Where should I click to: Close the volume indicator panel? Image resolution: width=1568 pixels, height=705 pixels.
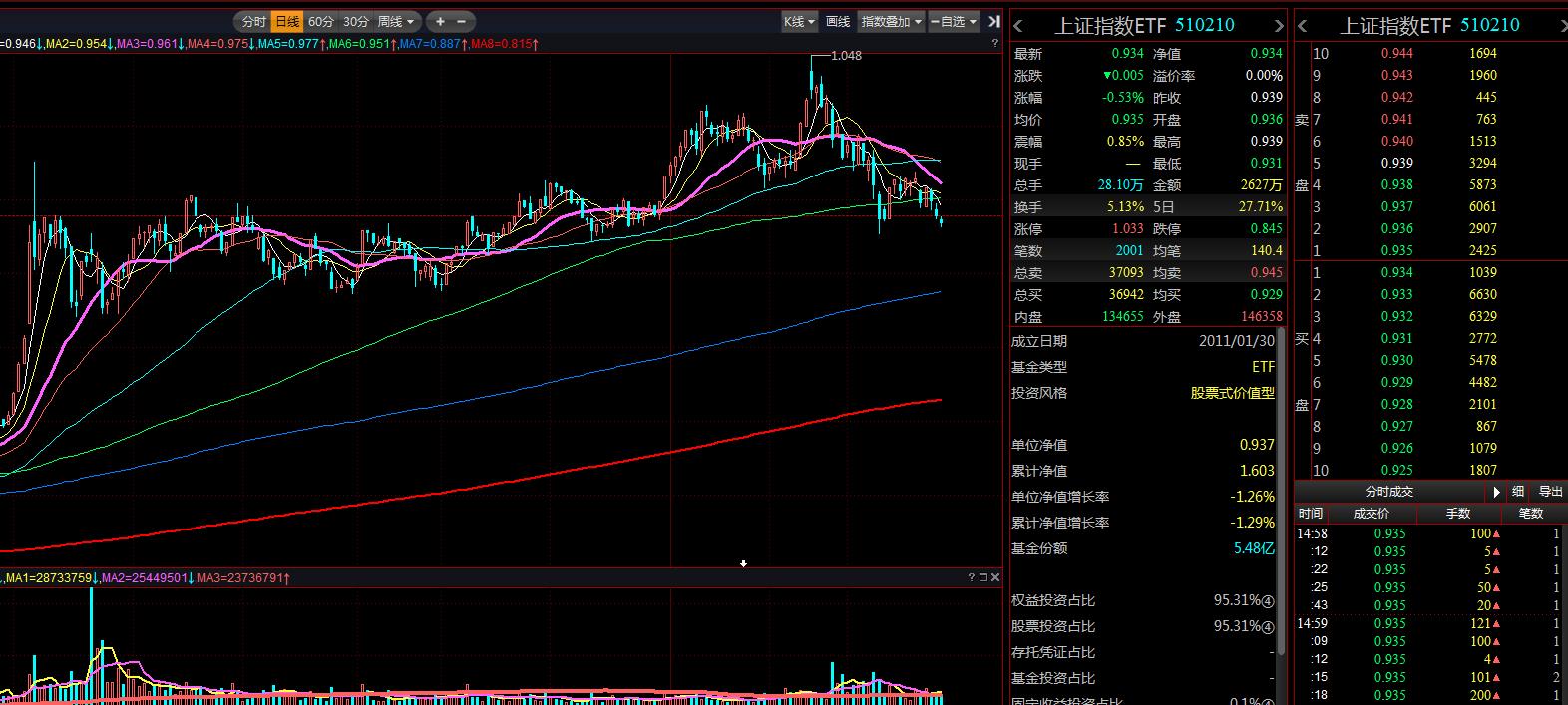point(995,577)
